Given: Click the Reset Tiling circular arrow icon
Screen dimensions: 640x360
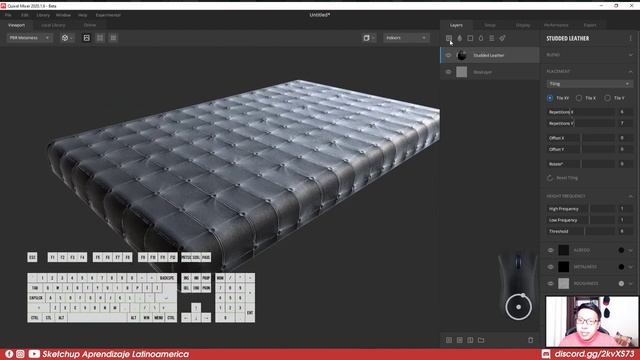Looking at the screenshot, I should 550,178.
